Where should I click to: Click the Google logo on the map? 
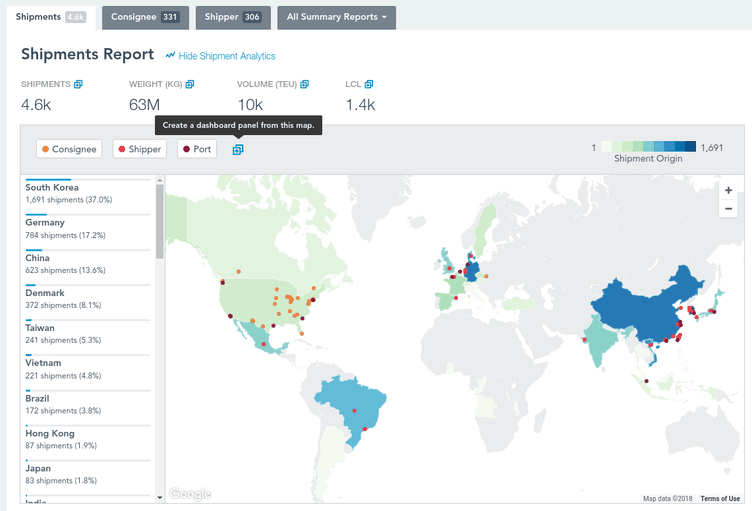(190, 494)
